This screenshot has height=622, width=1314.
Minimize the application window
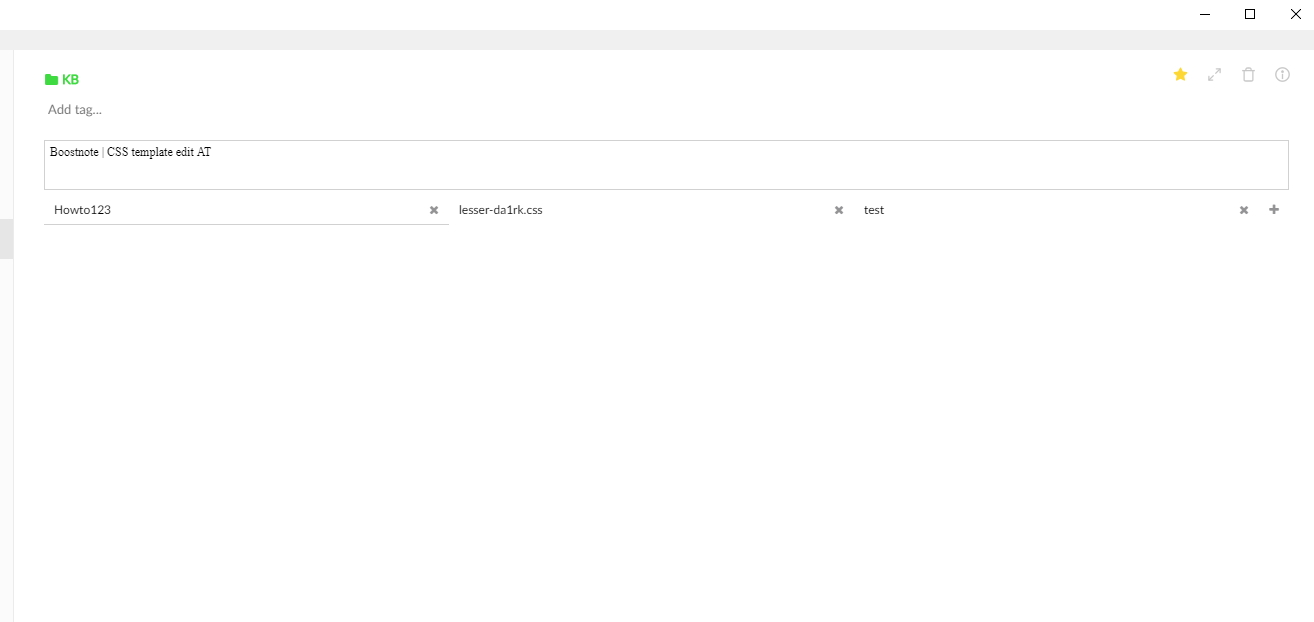1206,14
